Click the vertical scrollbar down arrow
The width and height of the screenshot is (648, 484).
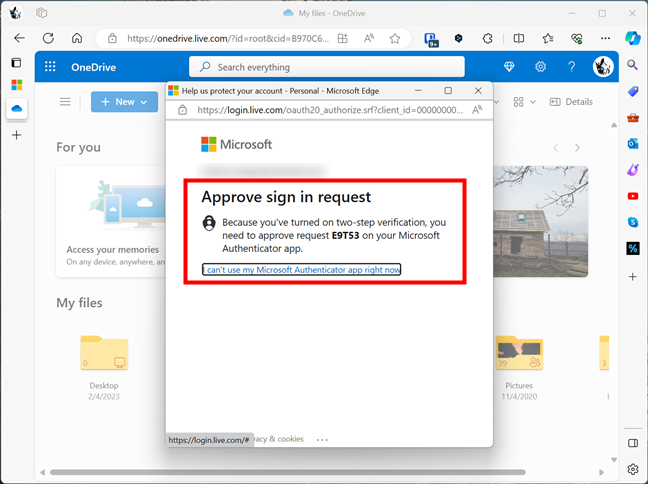[x=614, y=460]
